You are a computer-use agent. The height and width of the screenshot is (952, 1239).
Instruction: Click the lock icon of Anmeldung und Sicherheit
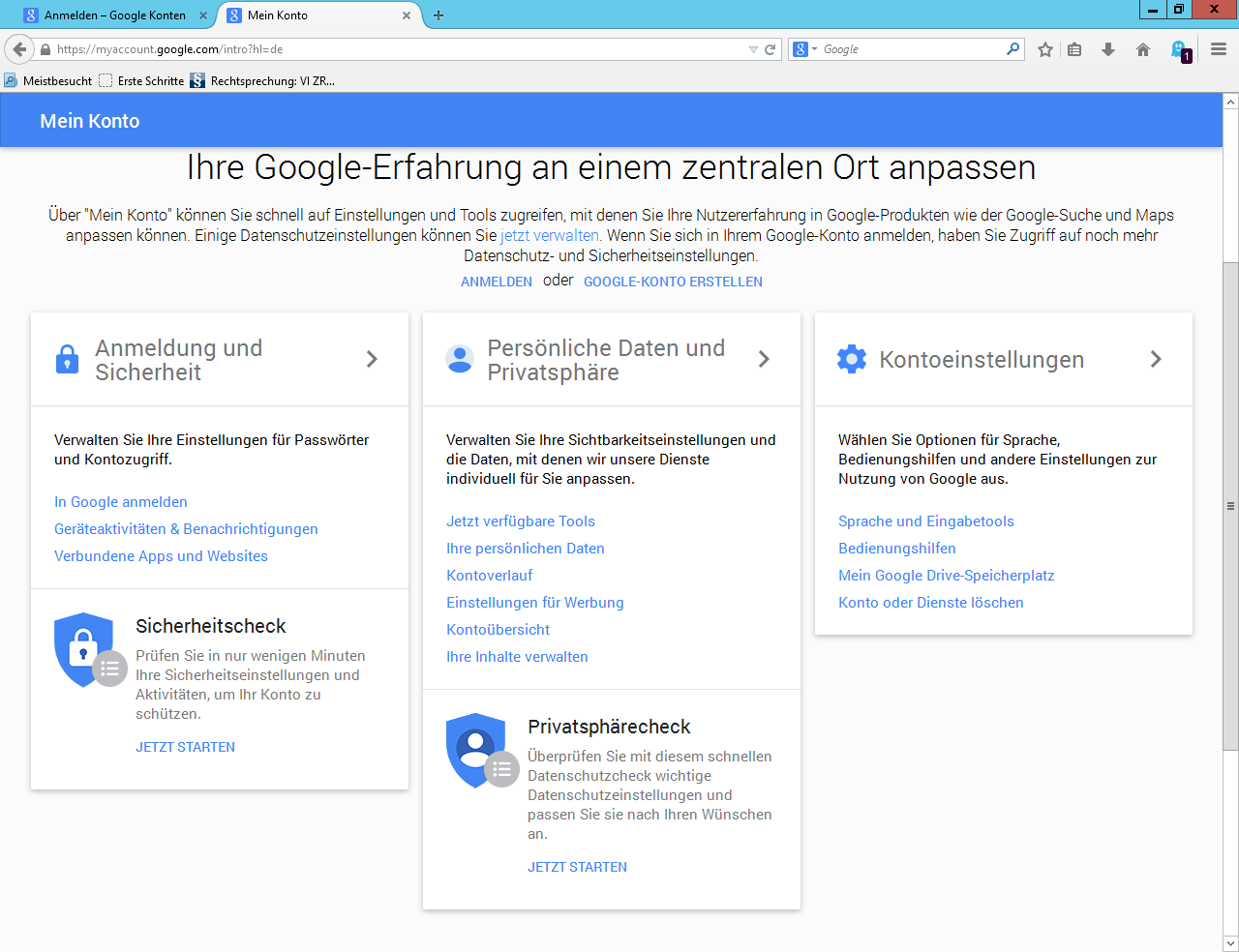pos(67,359)
